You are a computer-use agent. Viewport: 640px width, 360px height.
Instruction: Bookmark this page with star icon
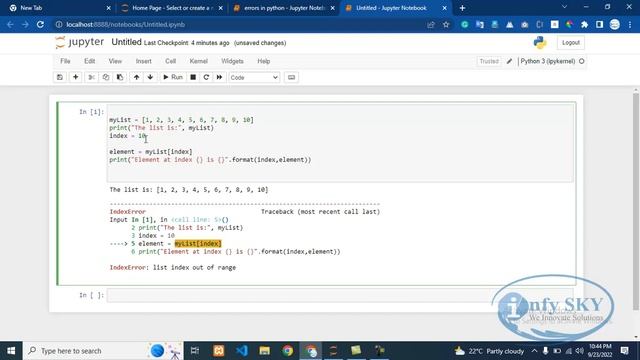tap(446, 24)
